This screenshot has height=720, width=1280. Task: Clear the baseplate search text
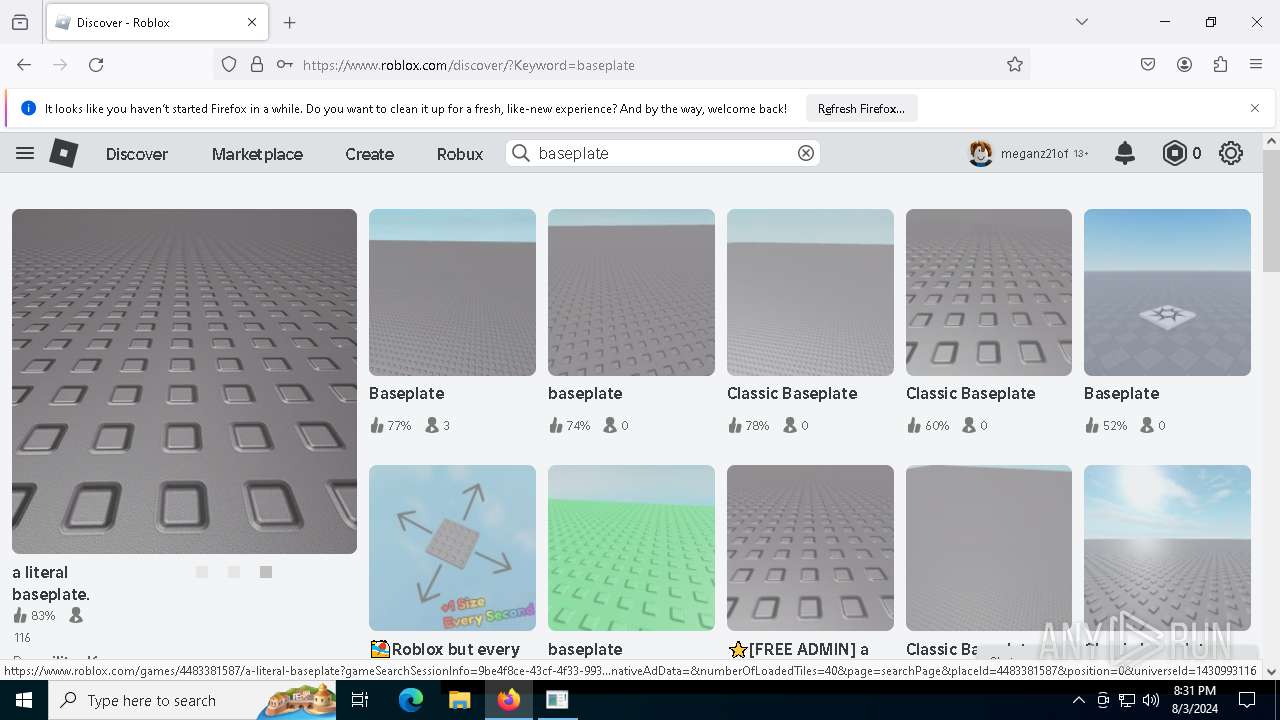(x=806, y=153)
